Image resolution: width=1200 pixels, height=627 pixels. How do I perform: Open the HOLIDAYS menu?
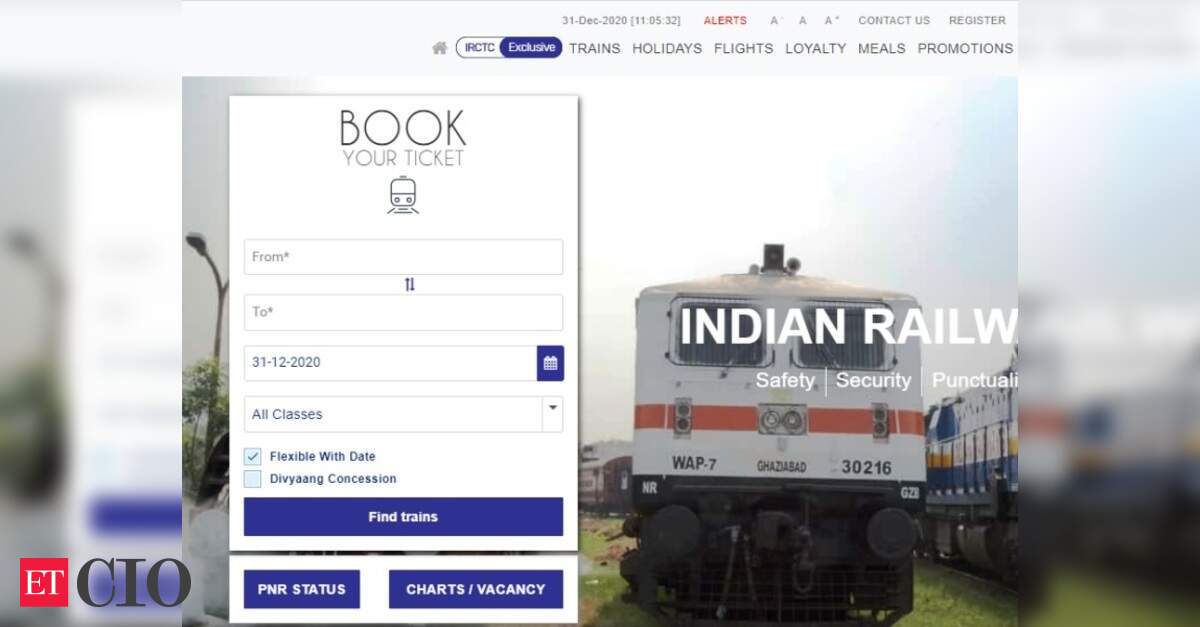(667, 48)
